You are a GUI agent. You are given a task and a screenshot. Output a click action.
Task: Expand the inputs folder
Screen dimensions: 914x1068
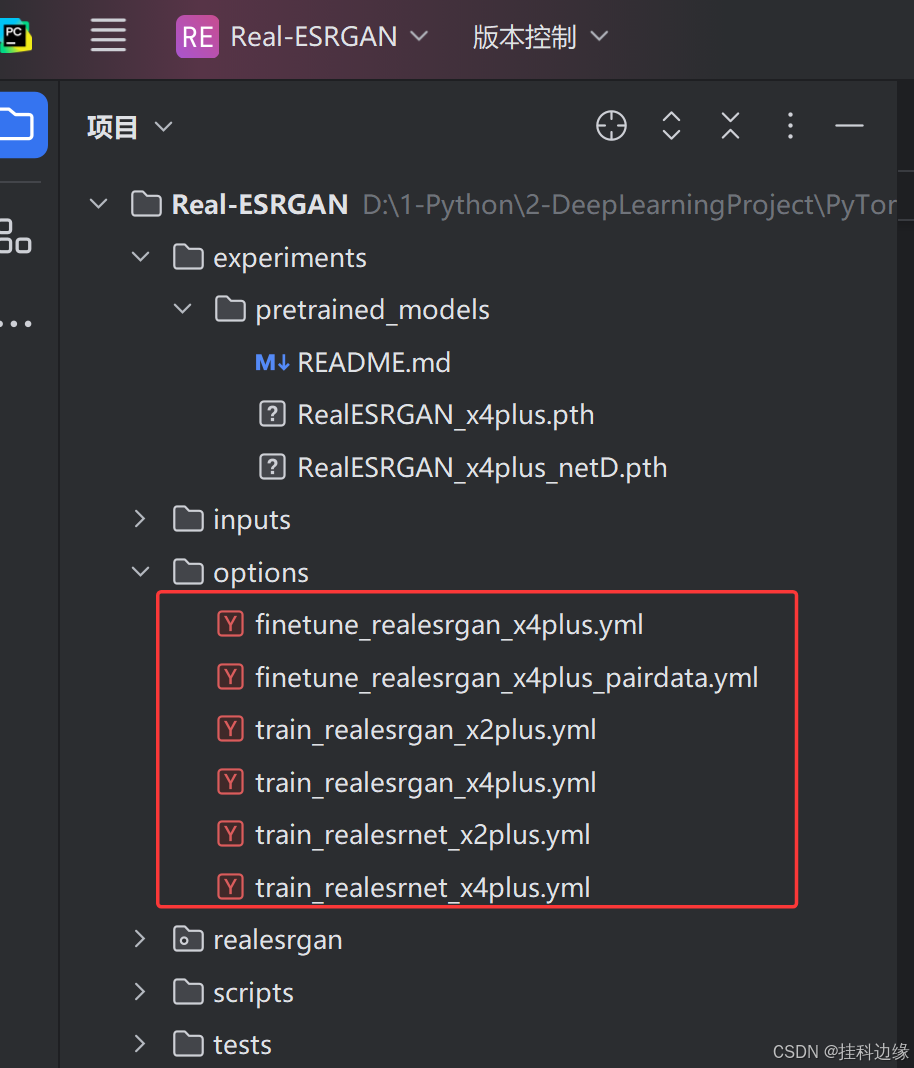[x=140, y=518]
